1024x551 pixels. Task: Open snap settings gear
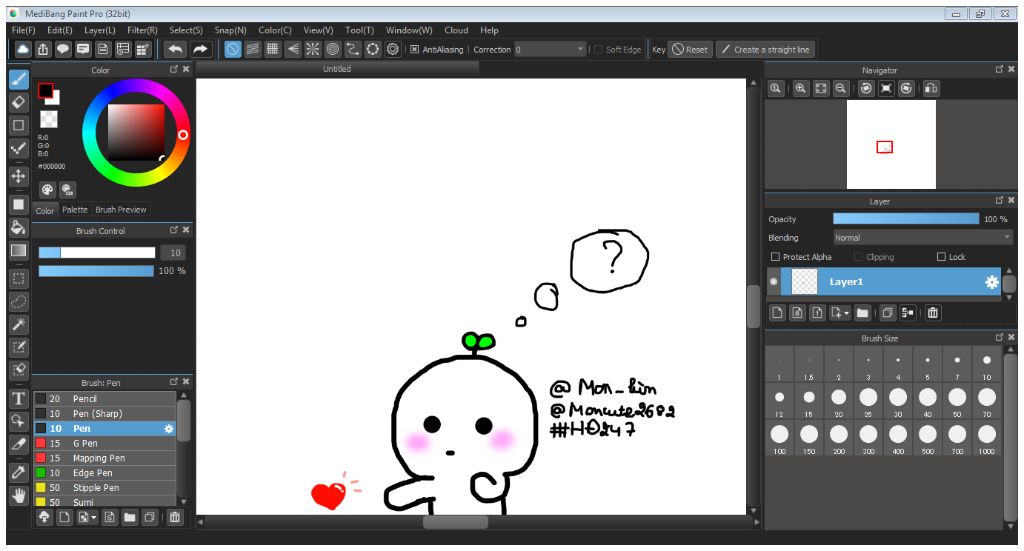392,49
